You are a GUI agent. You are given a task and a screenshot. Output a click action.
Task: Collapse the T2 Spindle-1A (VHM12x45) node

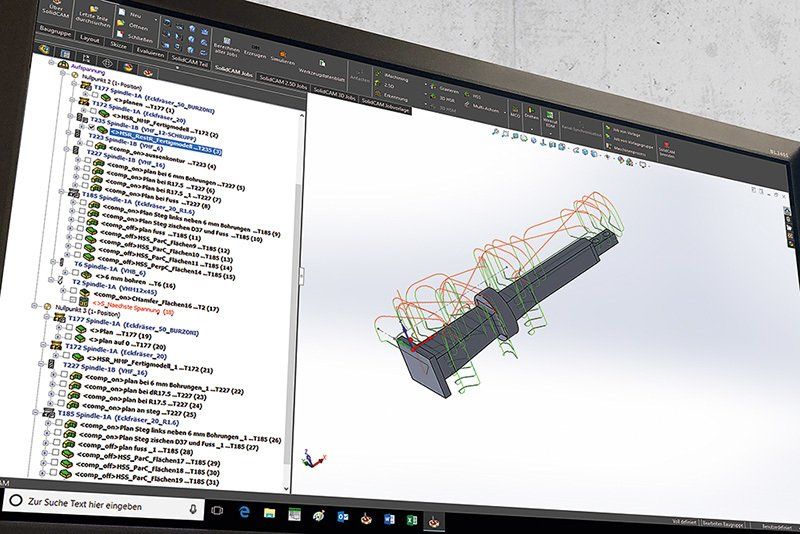click(x=51, y=279)
